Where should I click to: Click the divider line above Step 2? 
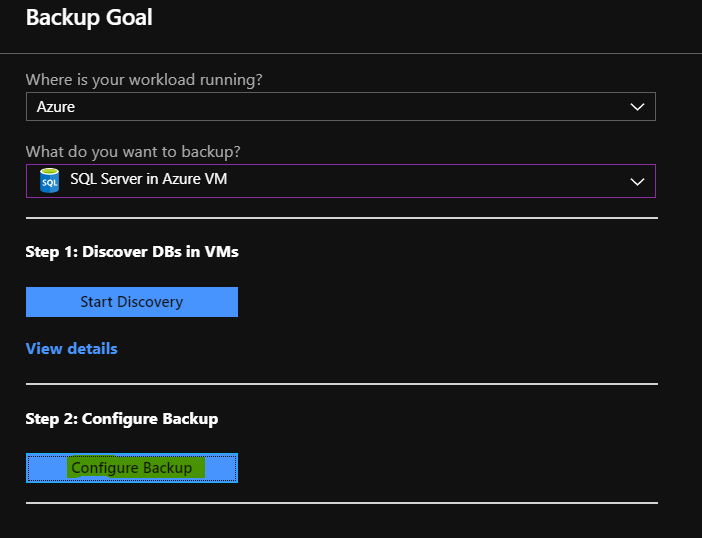click(x=342, y=384)
